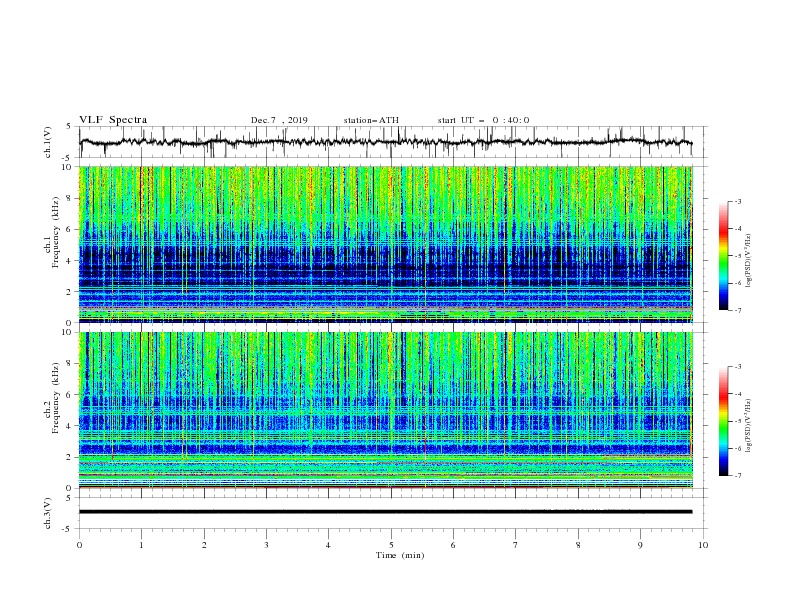
Task: Click time axis tick label 8
Action: coord(578,545)
